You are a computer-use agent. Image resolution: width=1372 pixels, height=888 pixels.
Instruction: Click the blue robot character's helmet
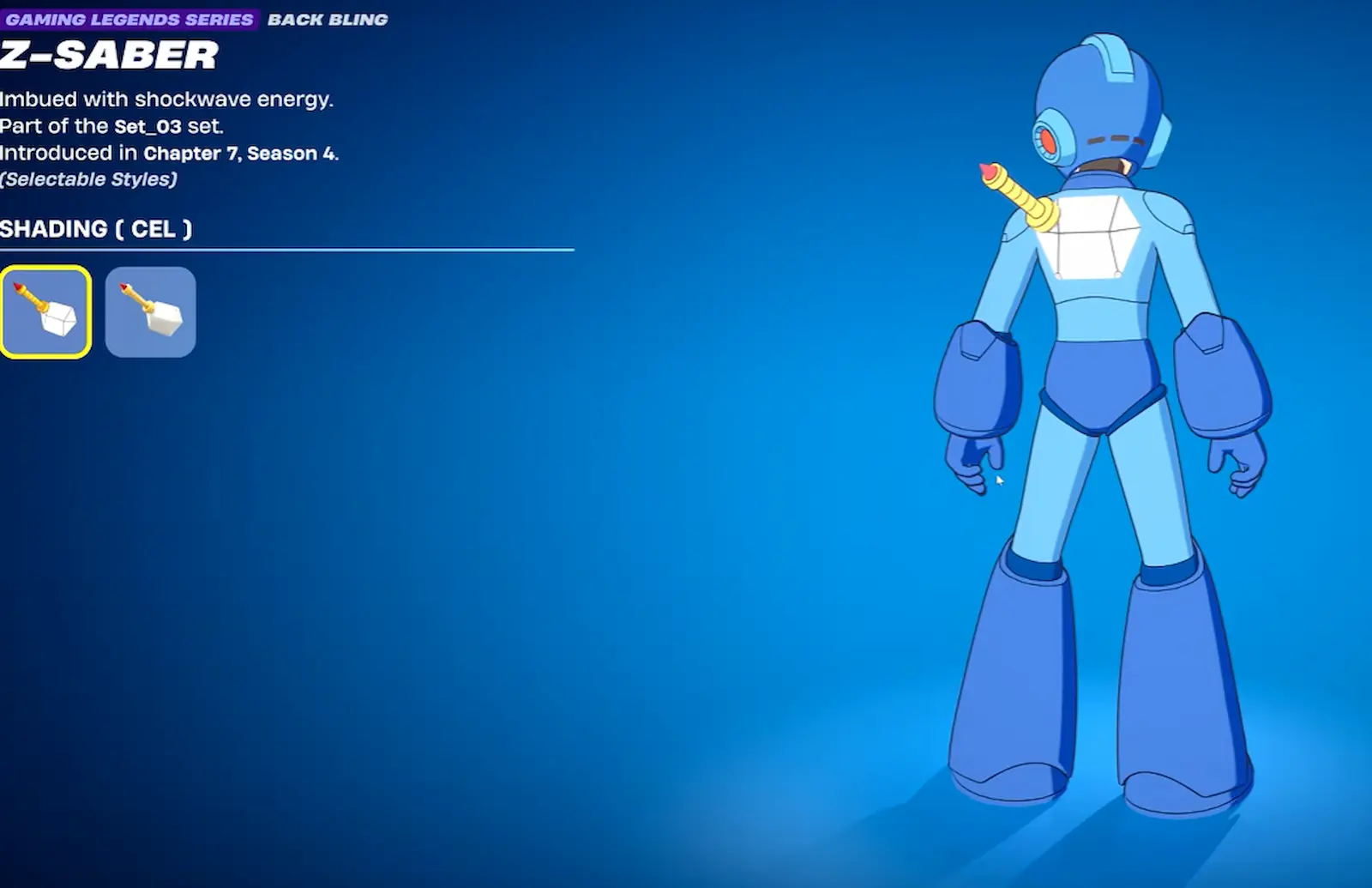[1101, 105]
